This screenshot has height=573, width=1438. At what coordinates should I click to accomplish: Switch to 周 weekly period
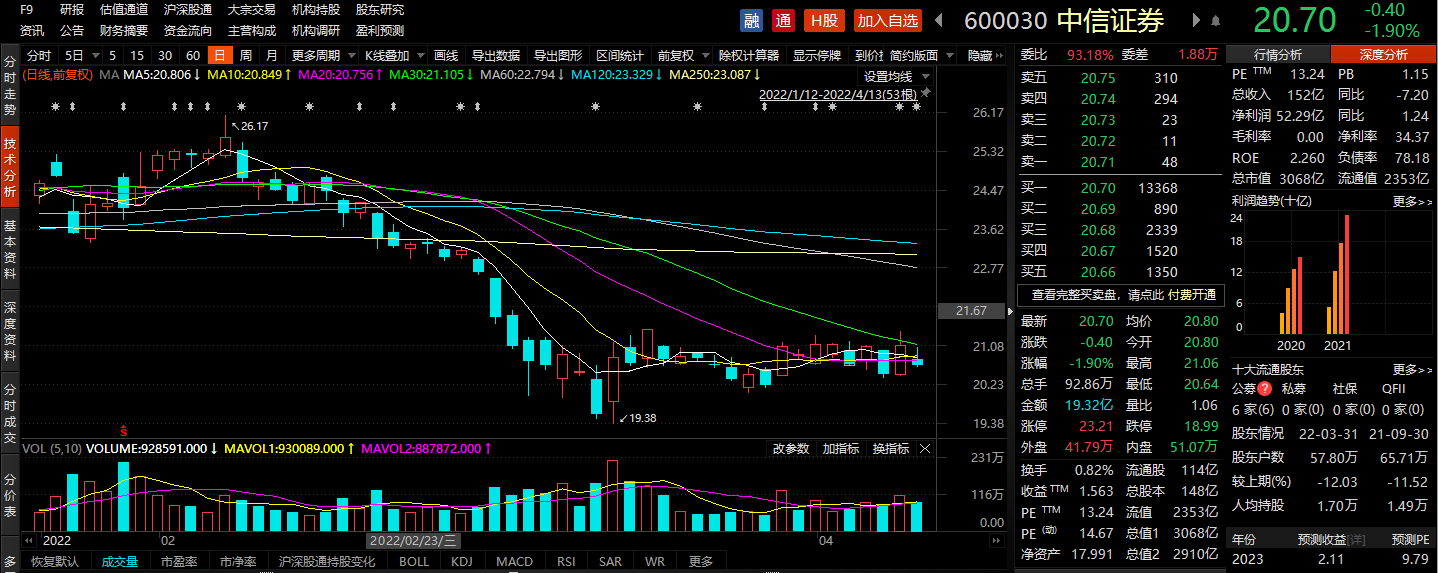245,56
